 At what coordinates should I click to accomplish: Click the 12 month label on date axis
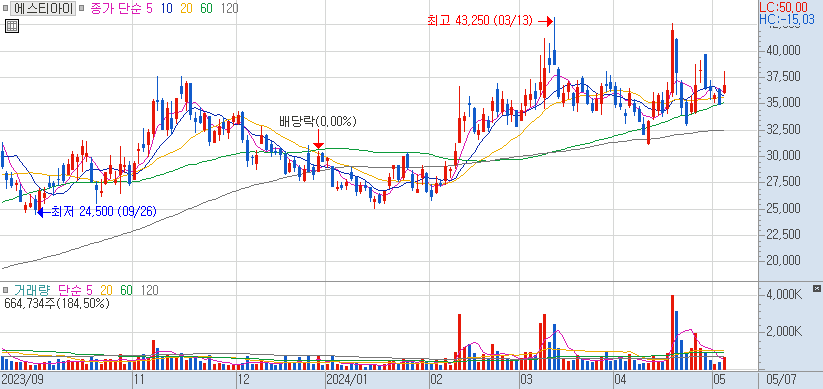243,379
